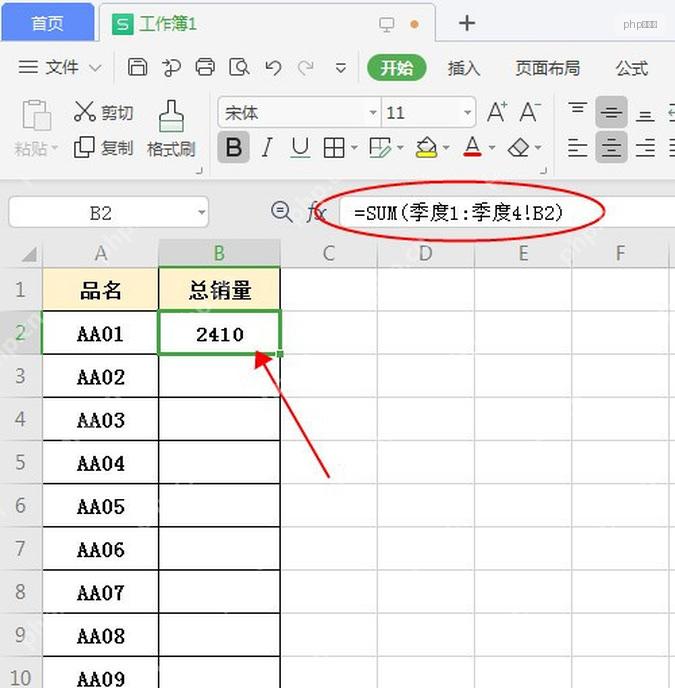Toggle Bold formatting
This screenshot has width=675, height=688.
233,147
